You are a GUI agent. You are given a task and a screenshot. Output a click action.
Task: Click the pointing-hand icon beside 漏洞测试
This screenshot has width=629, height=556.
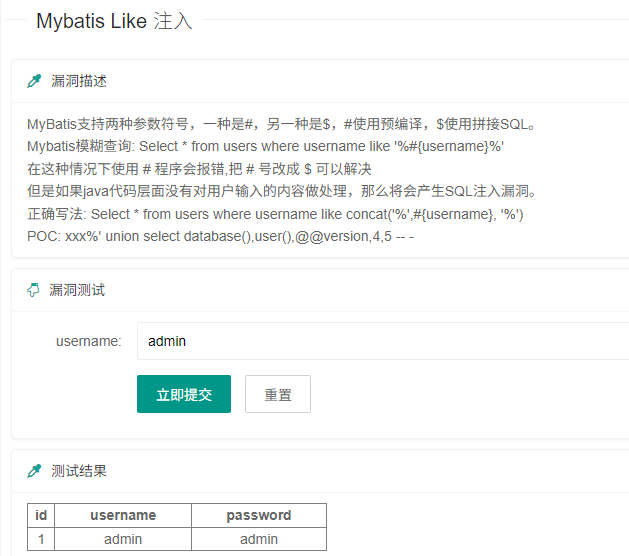click(34, 290)
